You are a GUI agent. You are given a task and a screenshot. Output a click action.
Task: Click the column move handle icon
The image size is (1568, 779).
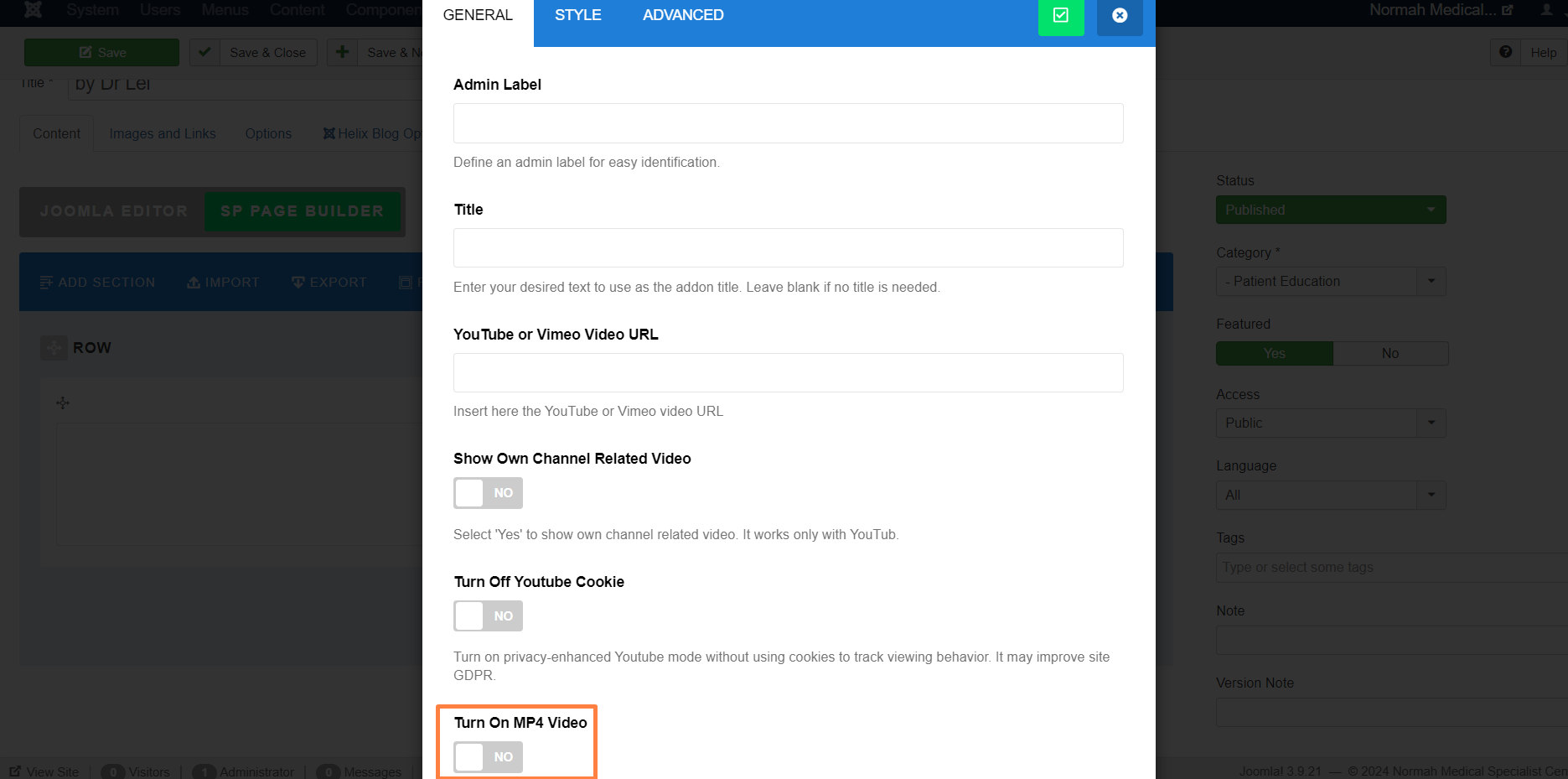coord(63,403)
